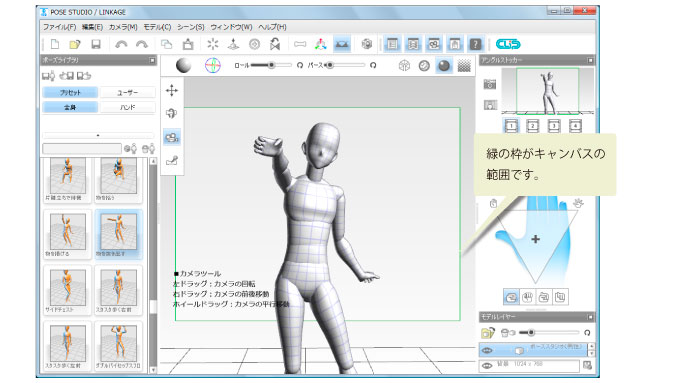Click the radiating dashes toolbar icon
695x383 pixels.
pyautogui.click(x=213, y=44)
